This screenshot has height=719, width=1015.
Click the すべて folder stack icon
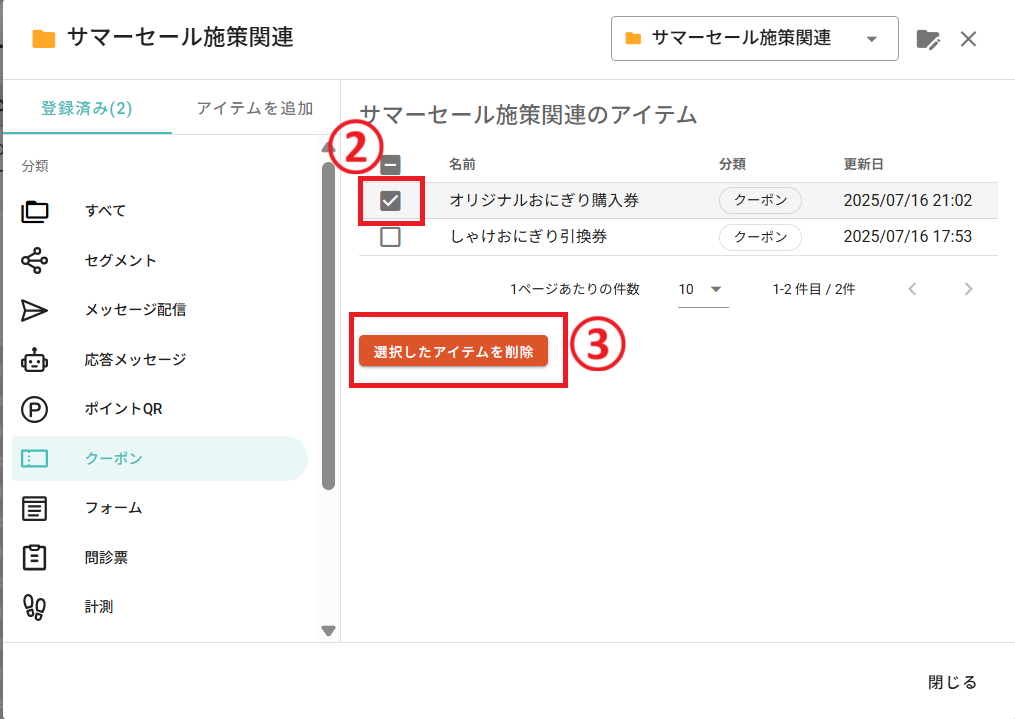(x=35, y=211)
